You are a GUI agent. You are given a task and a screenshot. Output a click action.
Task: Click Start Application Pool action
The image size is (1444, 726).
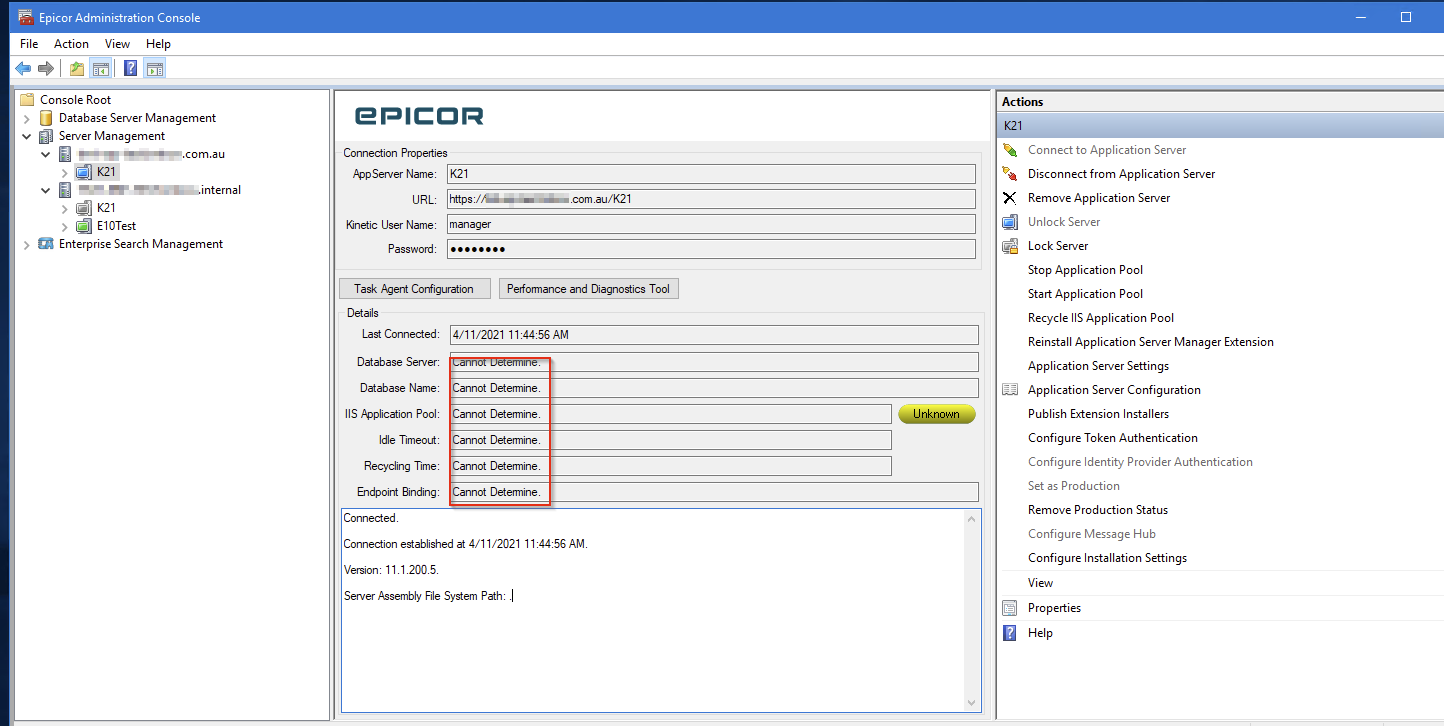(x=1085, y=294)
